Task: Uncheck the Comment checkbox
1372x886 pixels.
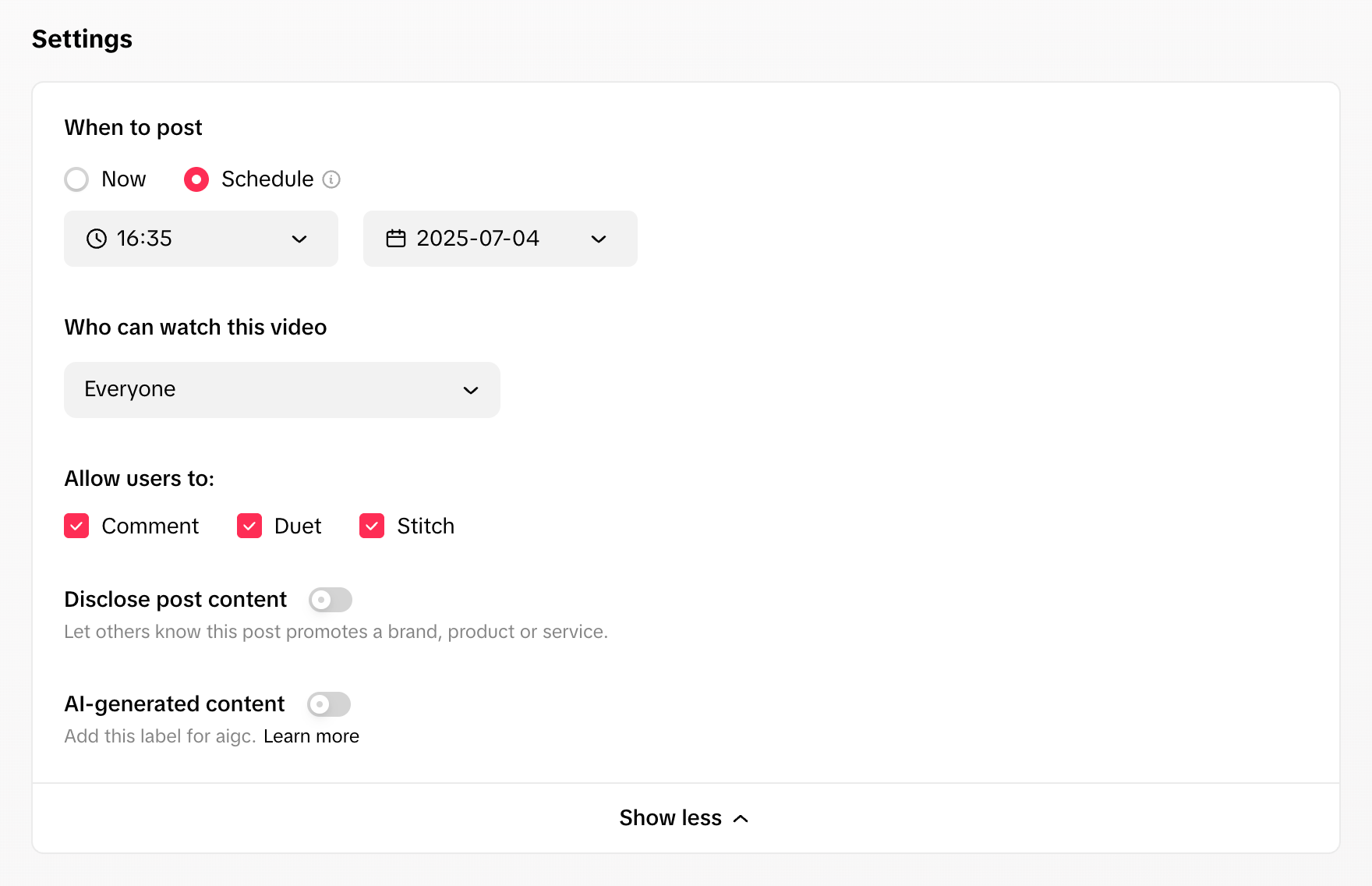Action: pyautogui.click(x=76, y=526)
